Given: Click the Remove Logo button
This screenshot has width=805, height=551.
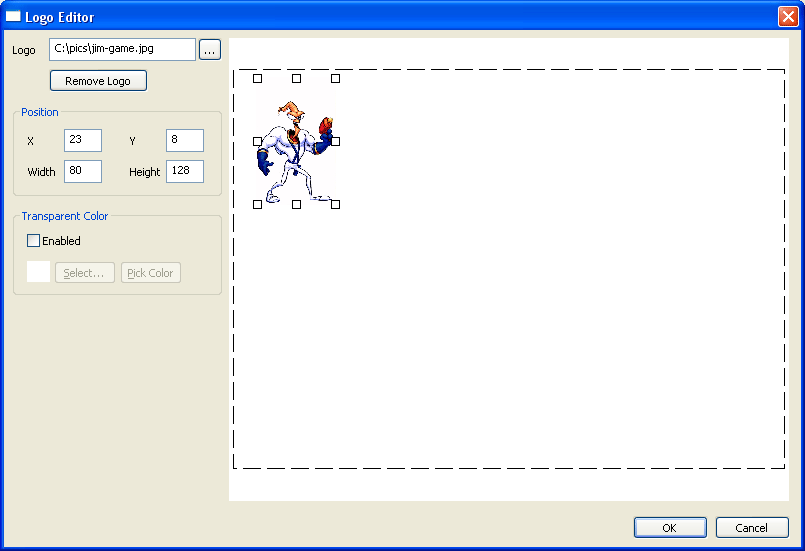Looking at the screenshot, I should coord(98,81).
